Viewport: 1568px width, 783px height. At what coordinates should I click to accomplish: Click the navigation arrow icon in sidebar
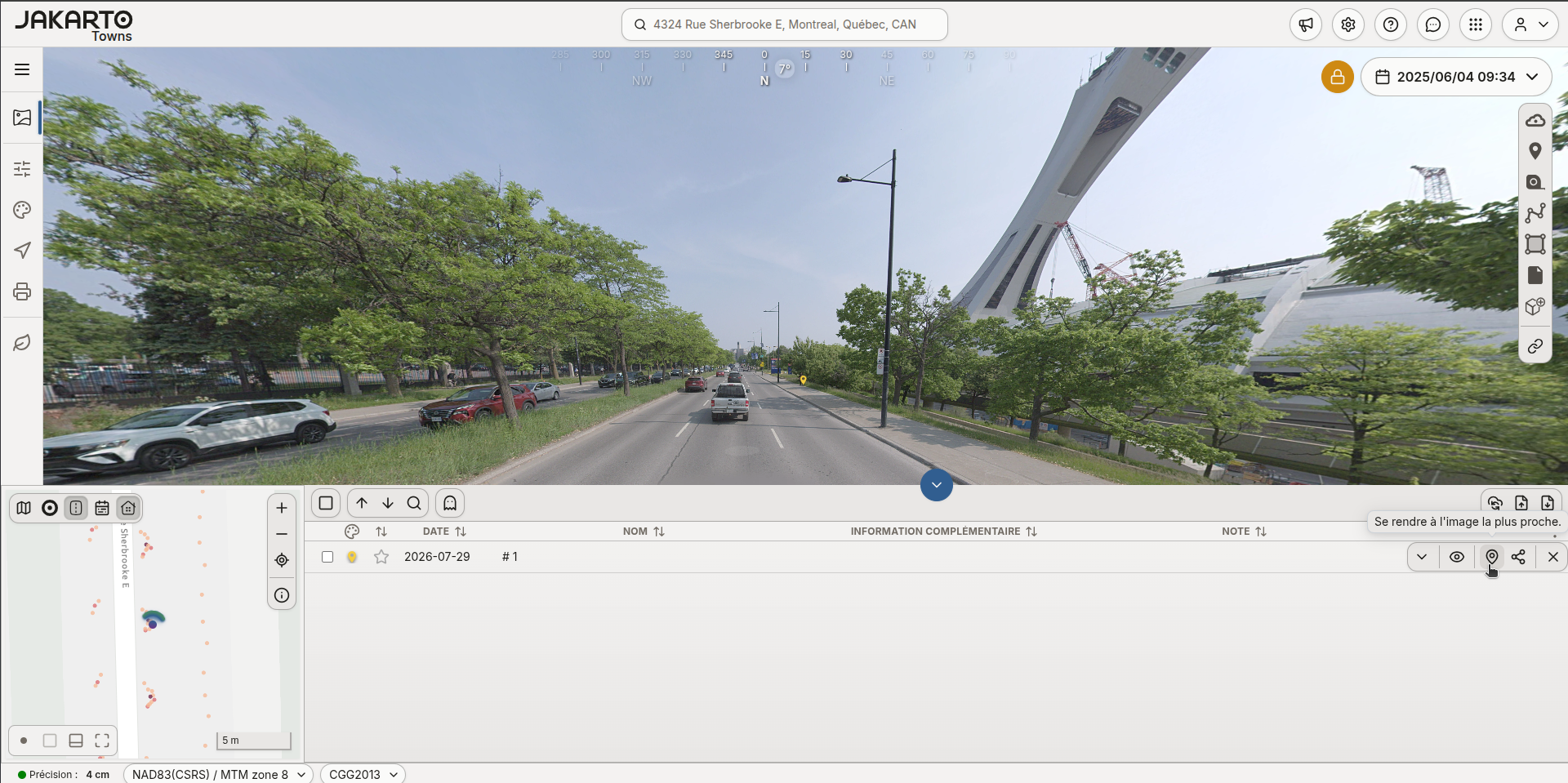22,251
